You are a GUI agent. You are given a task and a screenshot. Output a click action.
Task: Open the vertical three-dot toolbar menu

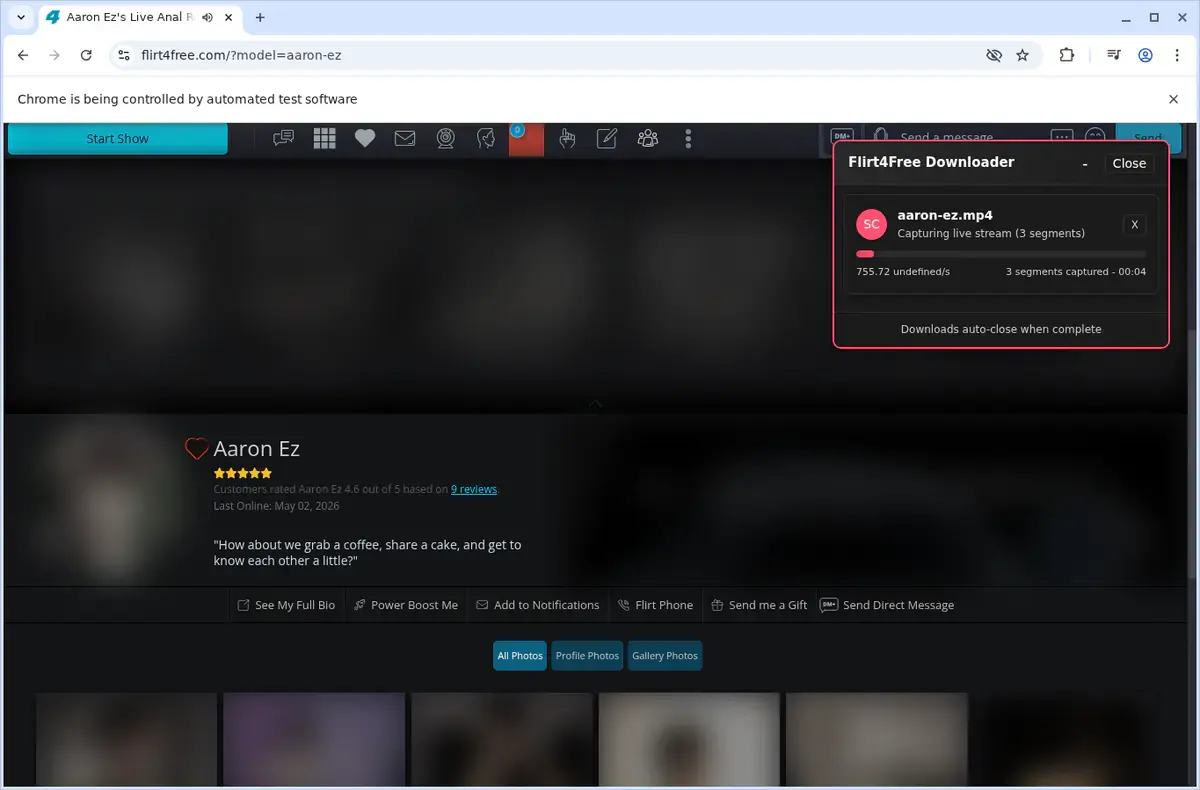point(688,139)
